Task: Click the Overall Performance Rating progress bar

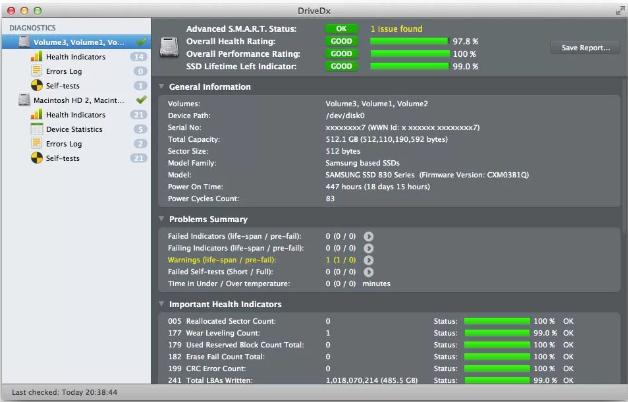Action: coord(409,54)
